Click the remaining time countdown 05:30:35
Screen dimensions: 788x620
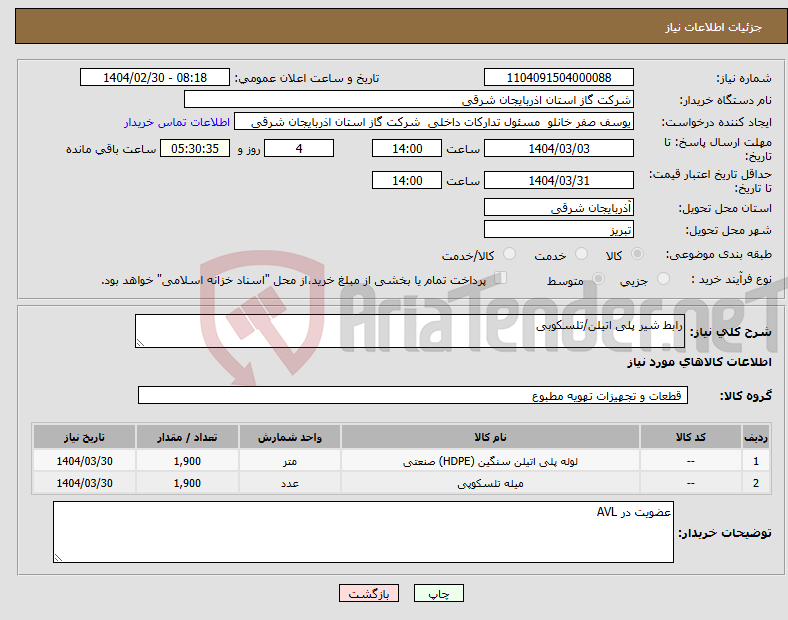(195, 148)
